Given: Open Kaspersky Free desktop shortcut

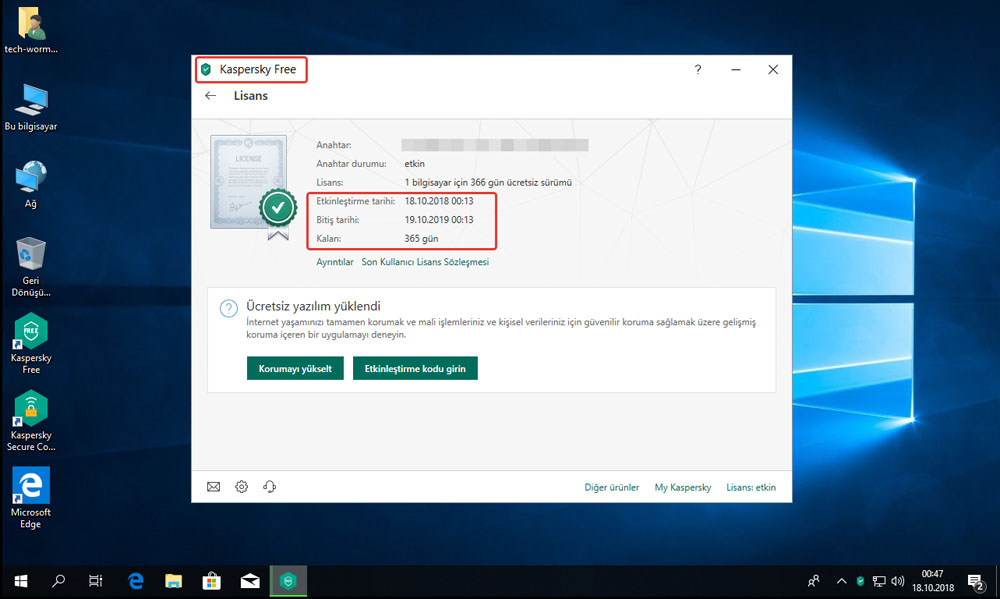Looking at the screenshot, I should click(31, 334).
